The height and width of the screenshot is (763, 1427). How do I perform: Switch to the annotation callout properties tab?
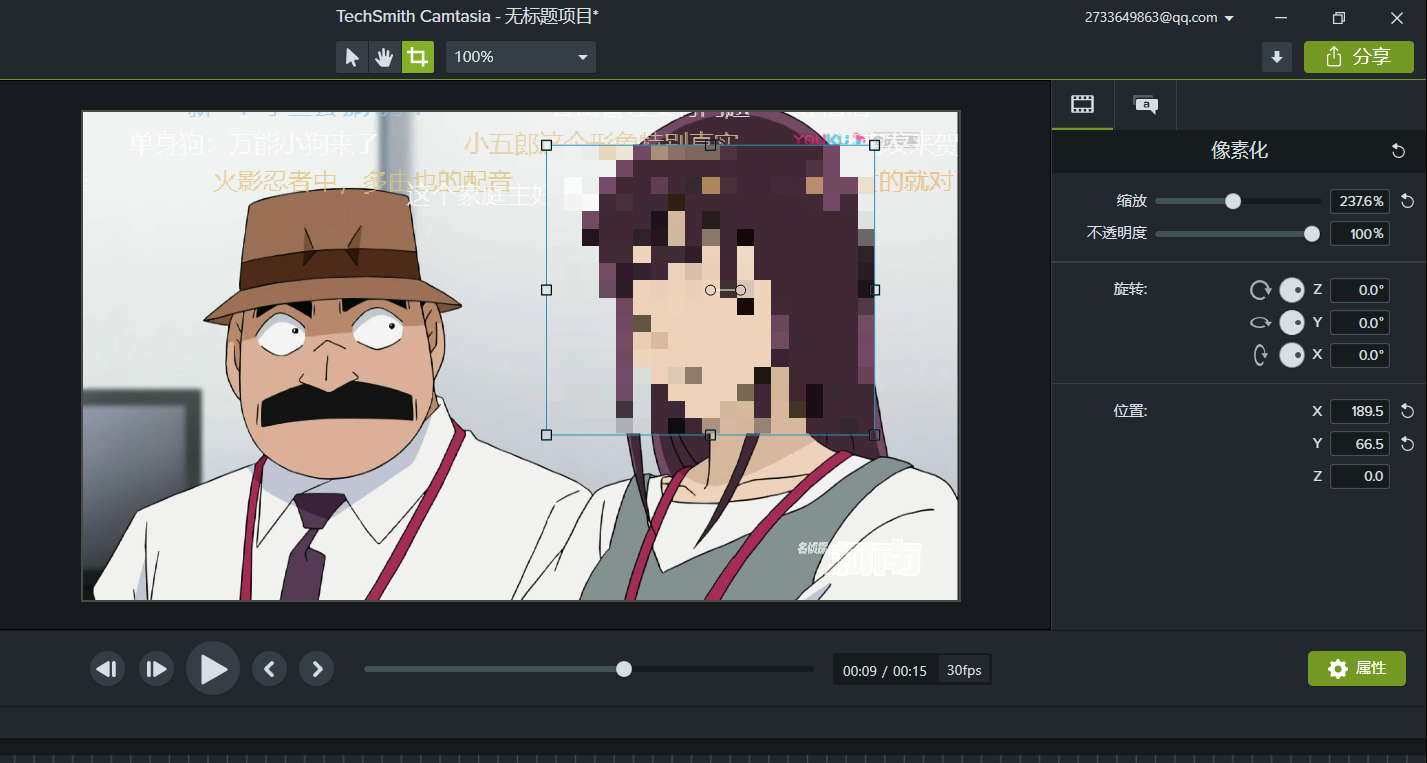click(1145, 104)
